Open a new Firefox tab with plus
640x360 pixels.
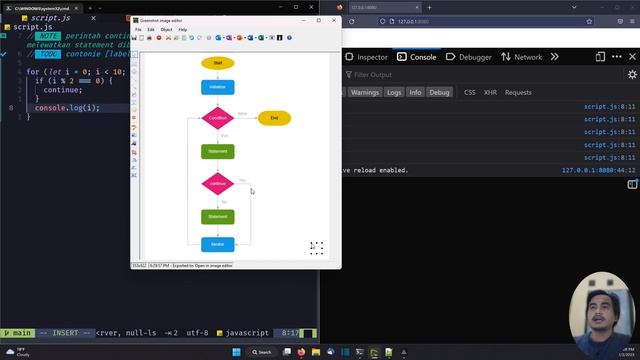429,7
